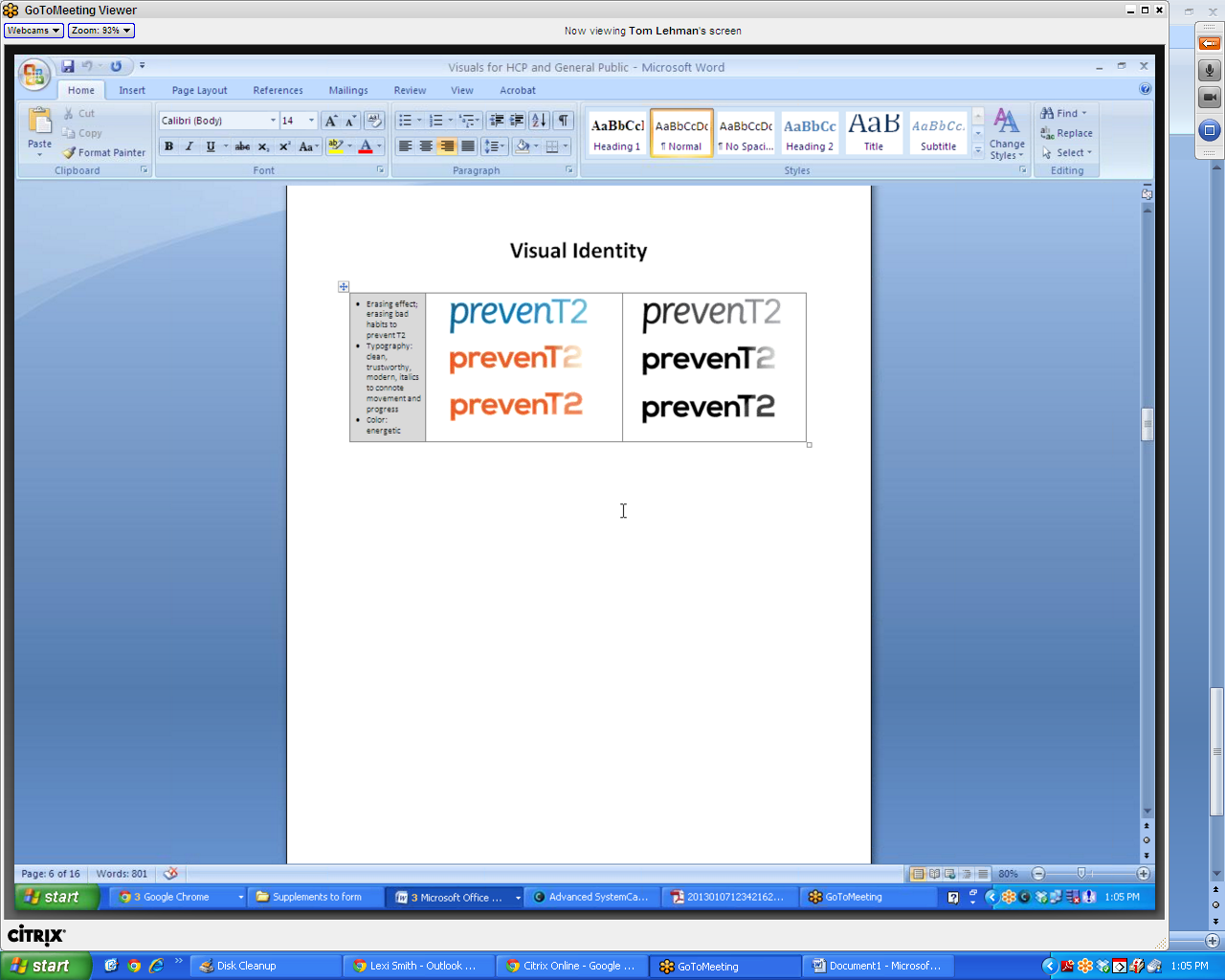Select the Mailings tab
1225x980 pixels.
(348, 90)
